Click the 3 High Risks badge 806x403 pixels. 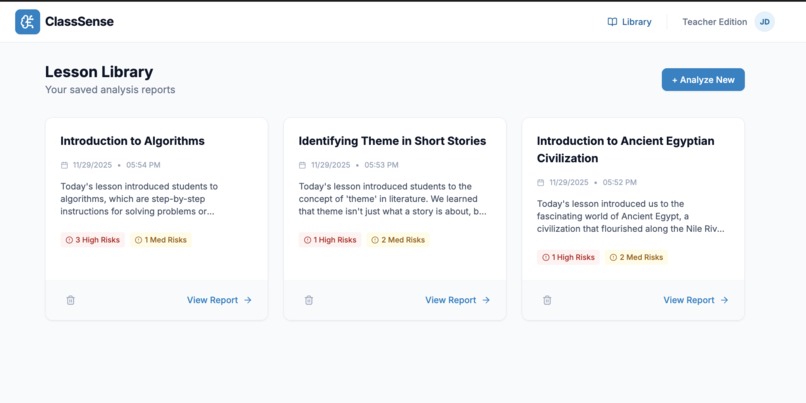click(92, 240)
